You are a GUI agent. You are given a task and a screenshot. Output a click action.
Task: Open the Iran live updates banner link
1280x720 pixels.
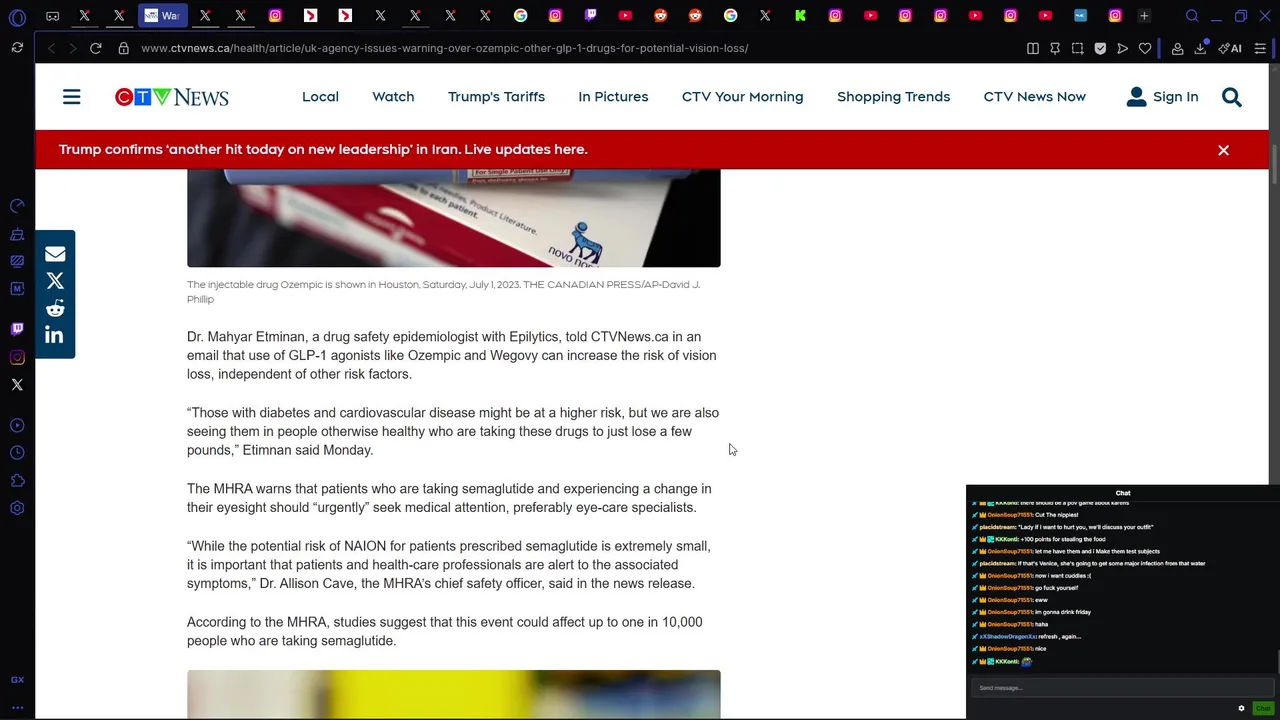tap(323, 150)
